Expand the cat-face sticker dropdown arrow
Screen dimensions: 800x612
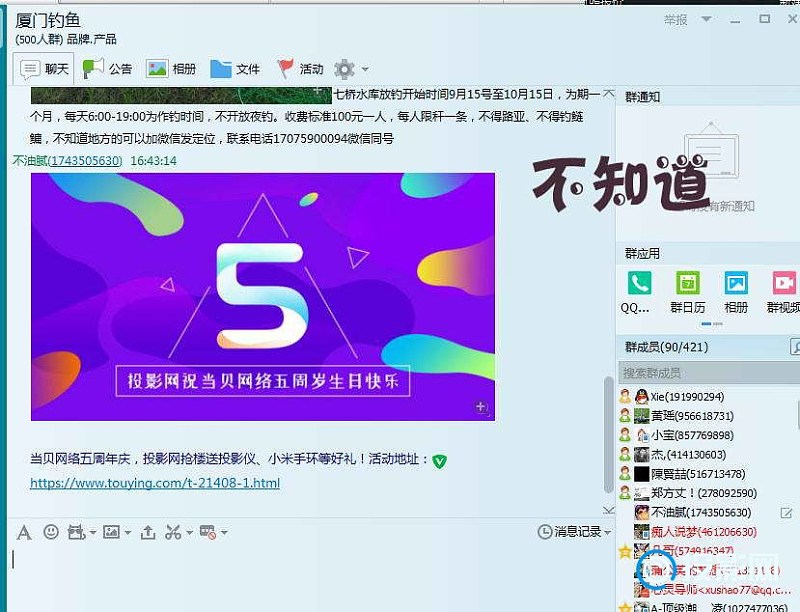point(93,533)
